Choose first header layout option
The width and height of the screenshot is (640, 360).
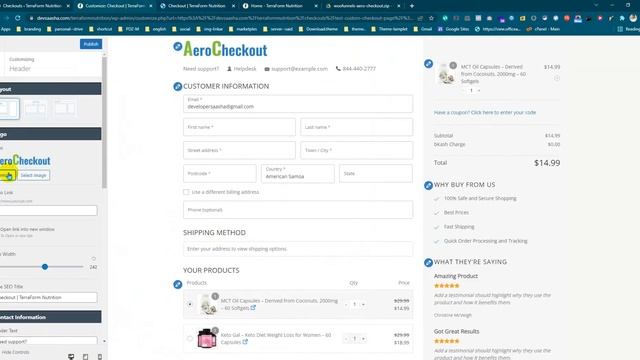point(9,109)
